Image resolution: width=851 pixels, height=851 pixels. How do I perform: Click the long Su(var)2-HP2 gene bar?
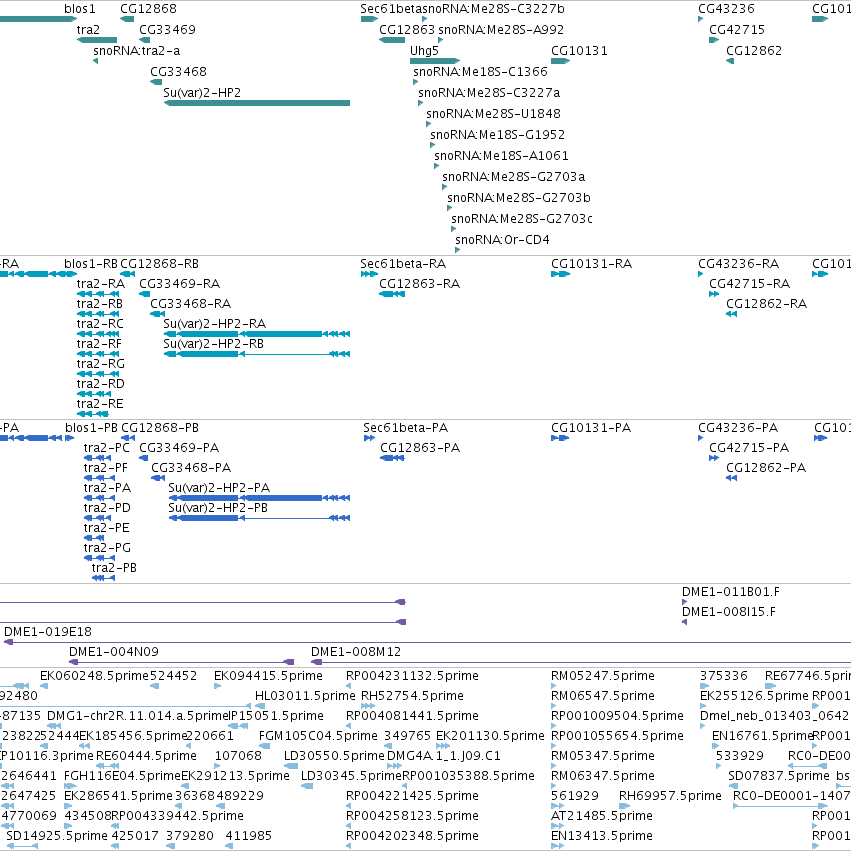257,103
